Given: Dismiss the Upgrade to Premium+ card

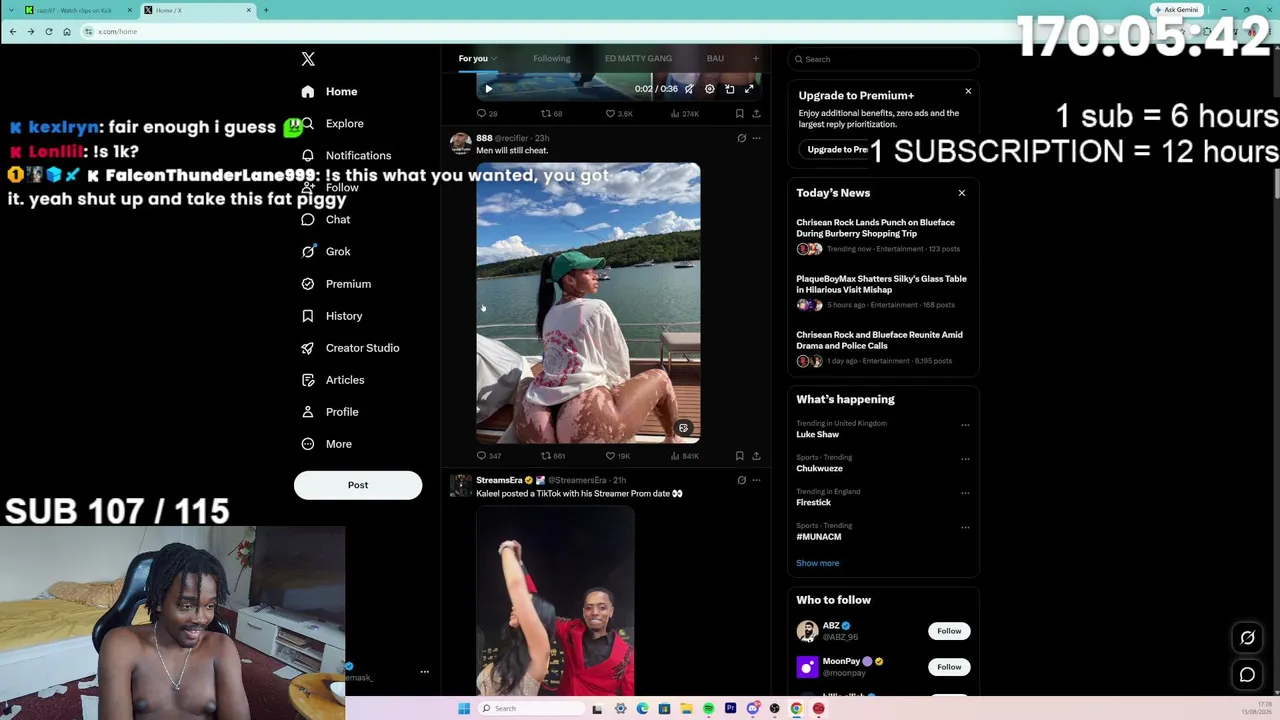Looking at the screenshot, I should [968, 91].
